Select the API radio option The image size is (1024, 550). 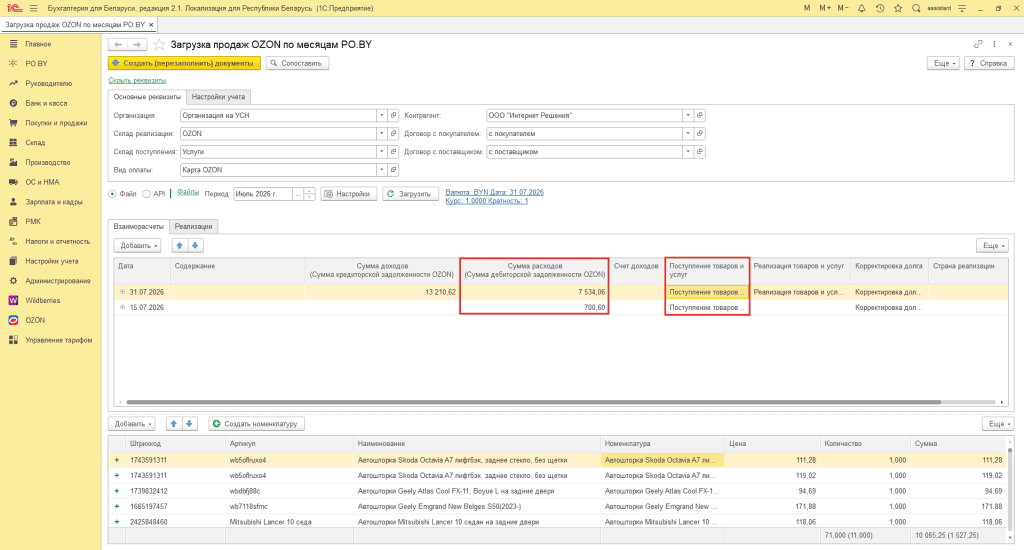pyautogui.click(x=146, y=194)
